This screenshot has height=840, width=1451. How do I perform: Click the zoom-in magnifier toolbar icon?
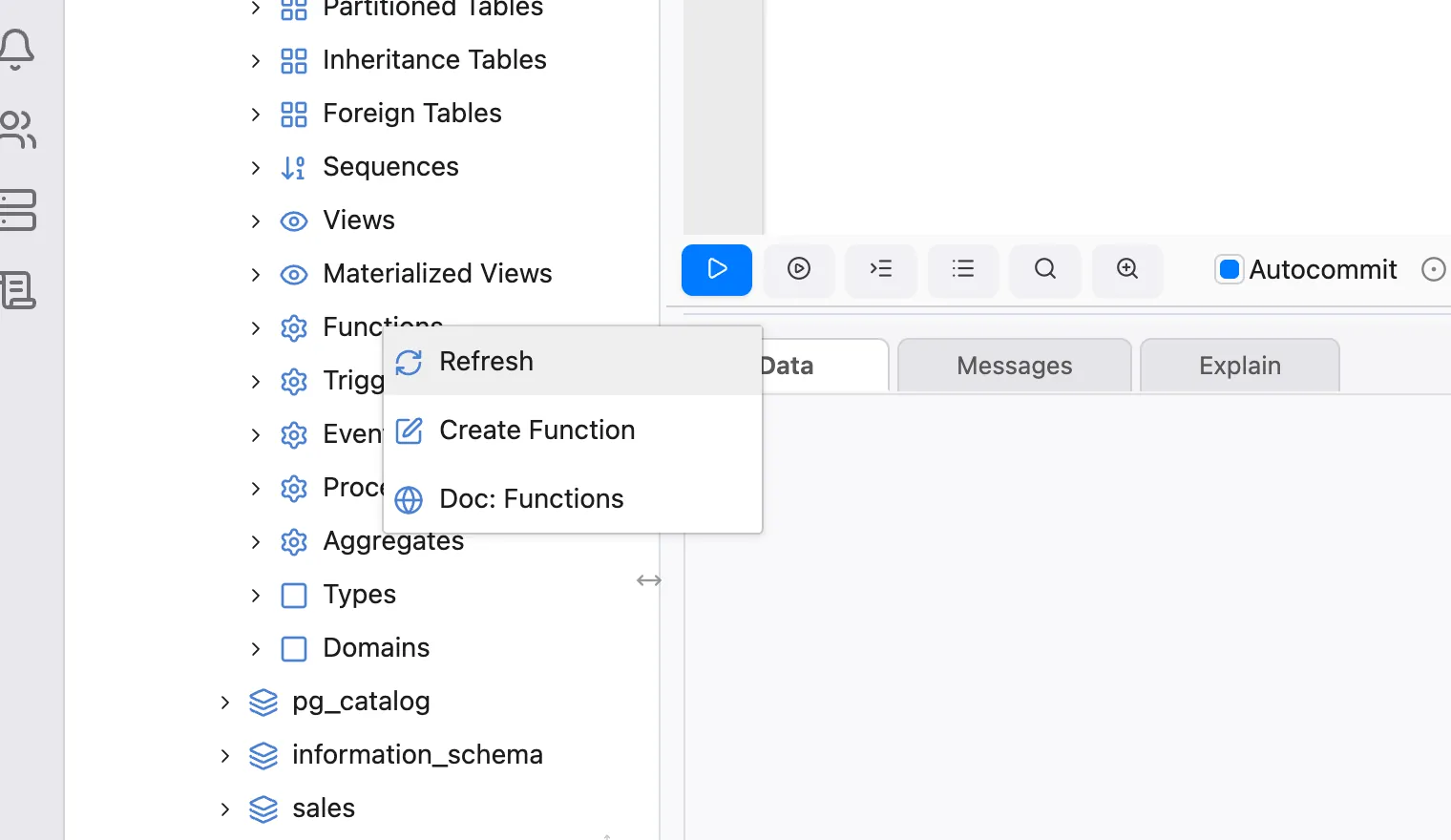pyautogui.click(x=1127, y=270)
